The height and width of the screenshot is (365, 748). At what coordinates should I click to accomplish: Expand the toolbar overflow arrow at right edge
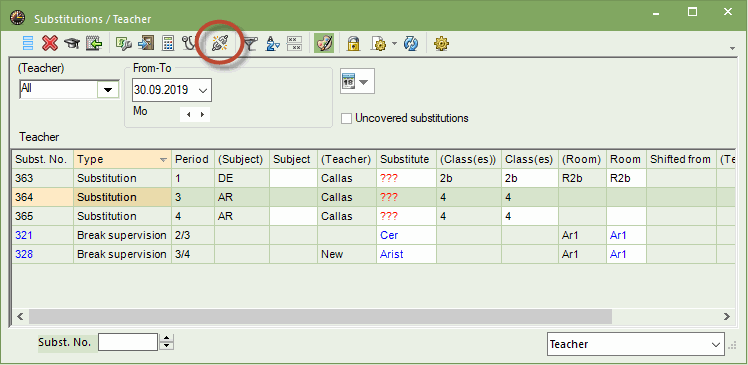tap(733, 48)
